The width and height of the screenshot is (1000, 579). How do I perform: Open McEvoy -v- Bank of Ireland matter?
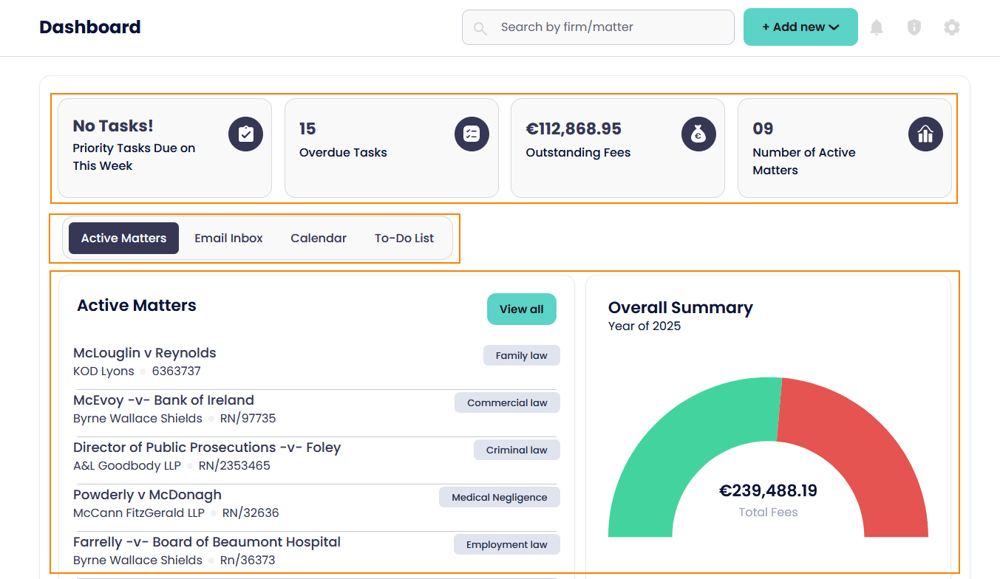pos(163,400)
